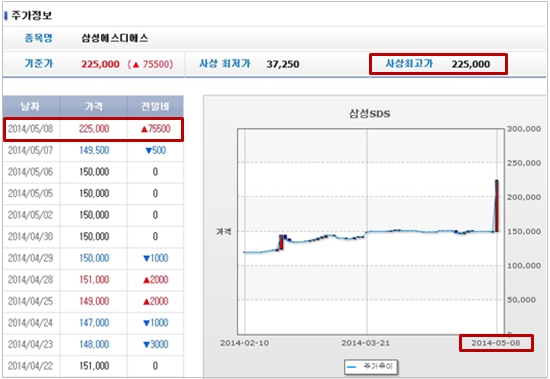The width and height of the screenshot is (550, 379).
Task: Select the 2014/04/23 date cell
Action: [x=31, y=344]
